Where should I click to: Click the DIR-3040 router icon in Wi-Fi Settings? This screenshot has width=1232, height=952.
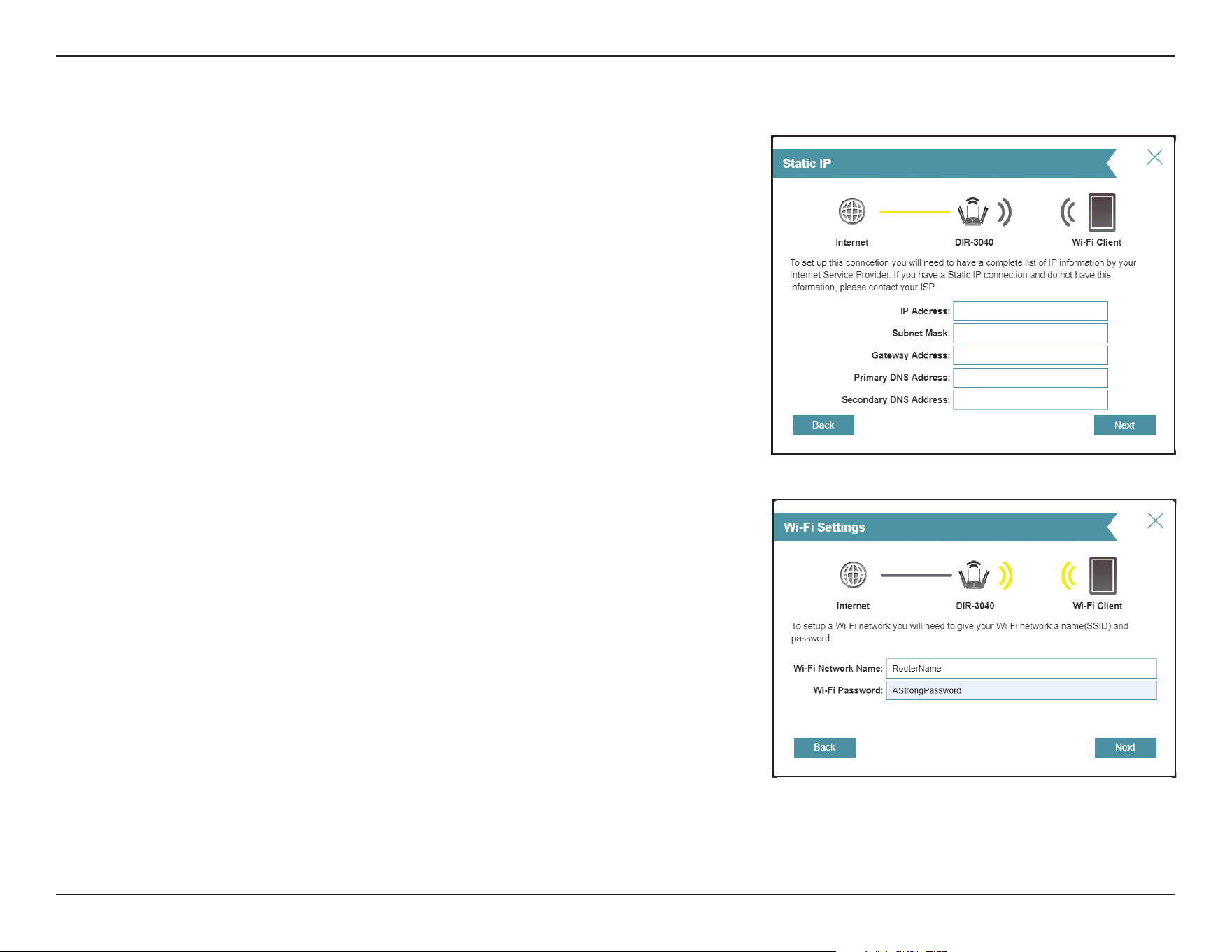click(x=973, y=575)
